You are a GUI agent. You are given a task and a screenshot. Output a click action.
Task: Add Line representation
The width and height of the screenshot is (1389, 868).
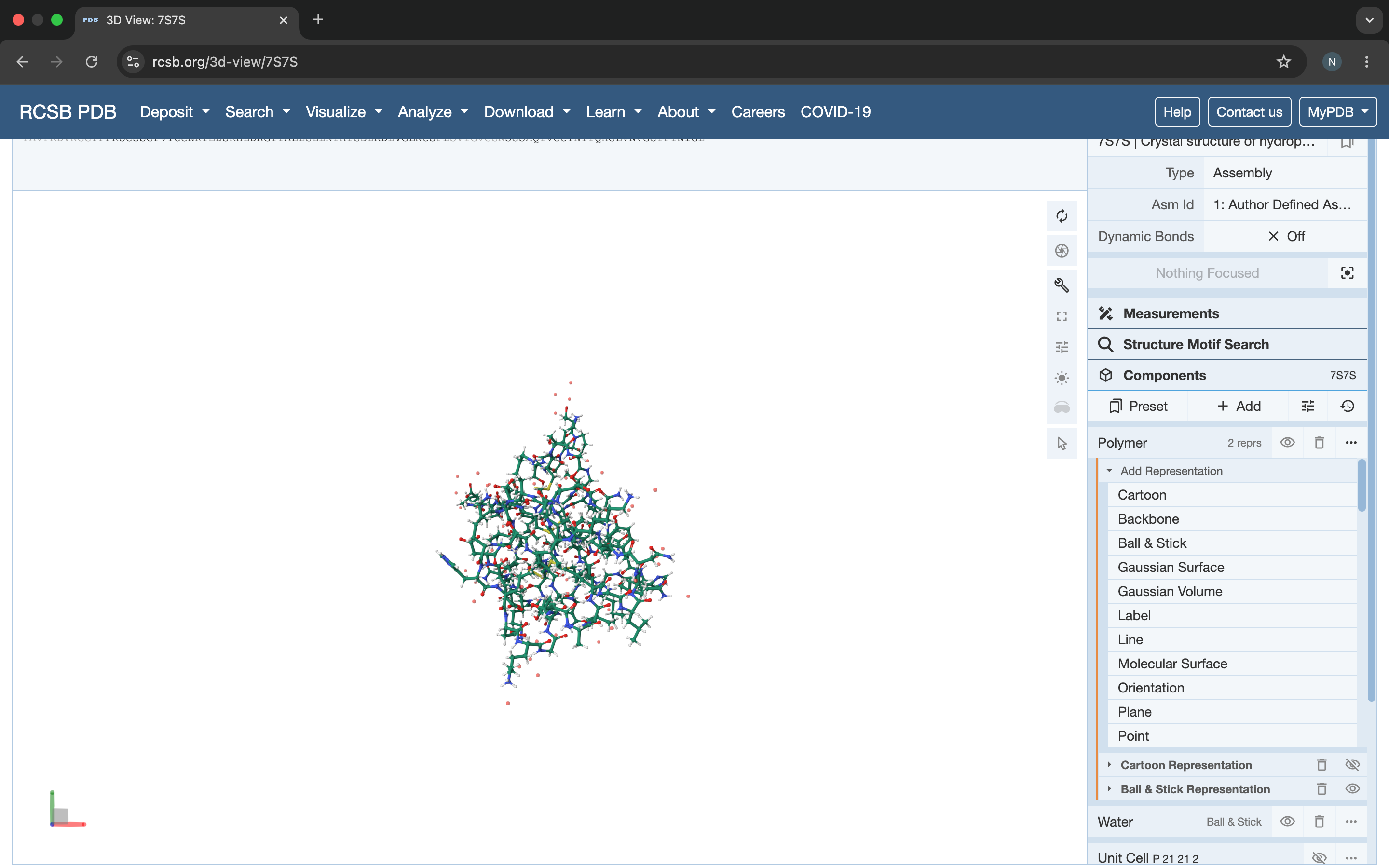1231,639
